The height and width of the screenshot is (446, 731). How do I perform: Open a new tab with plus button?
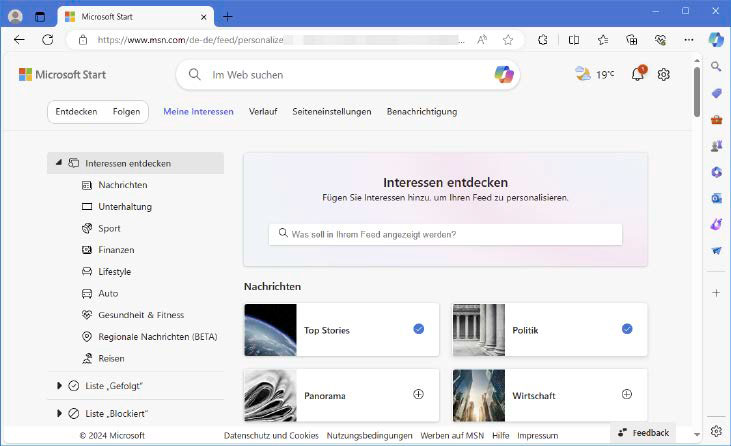[x=228, y=17]
